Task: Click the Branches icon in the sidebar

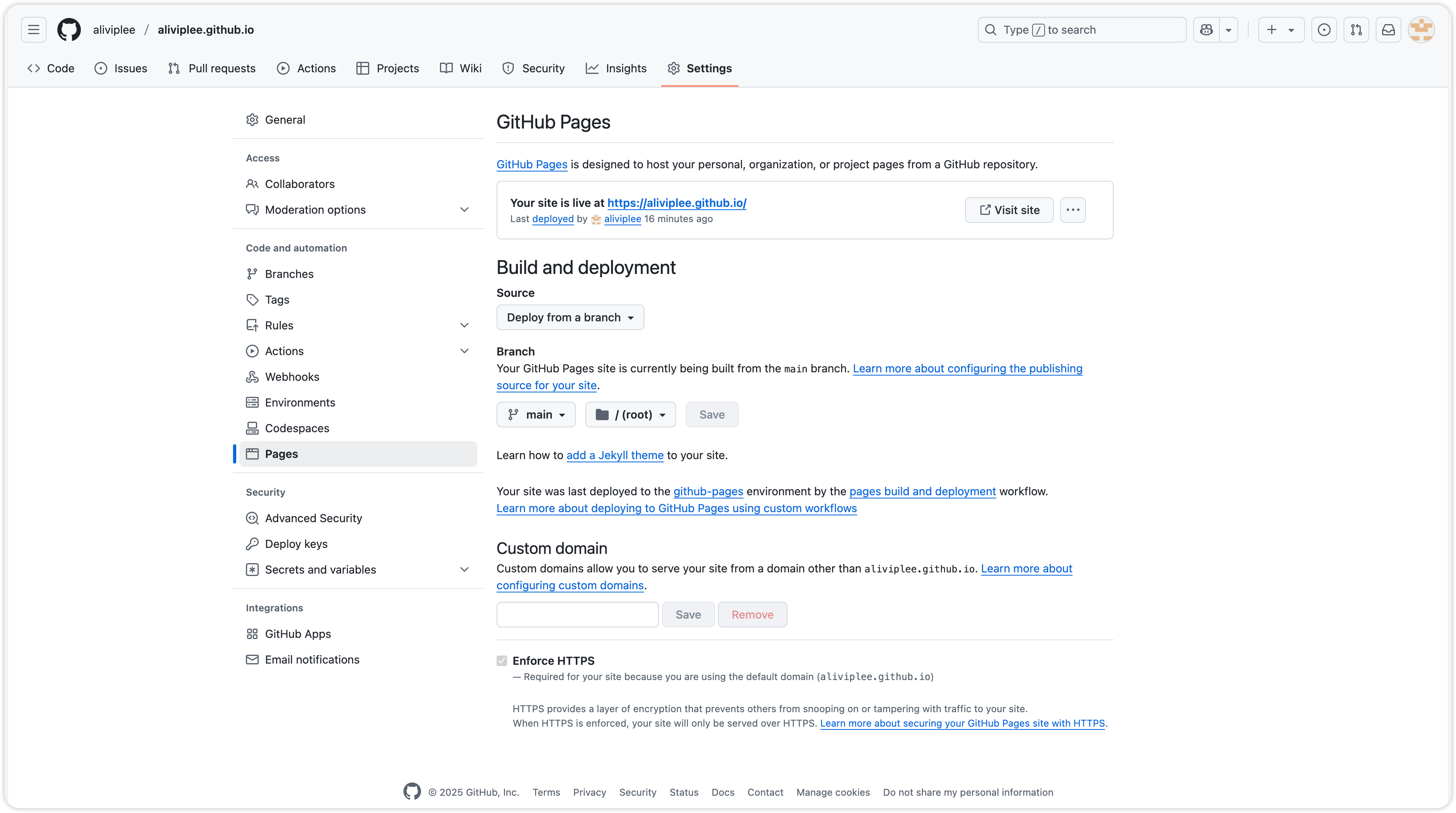Action: click(x=252, y=274)
